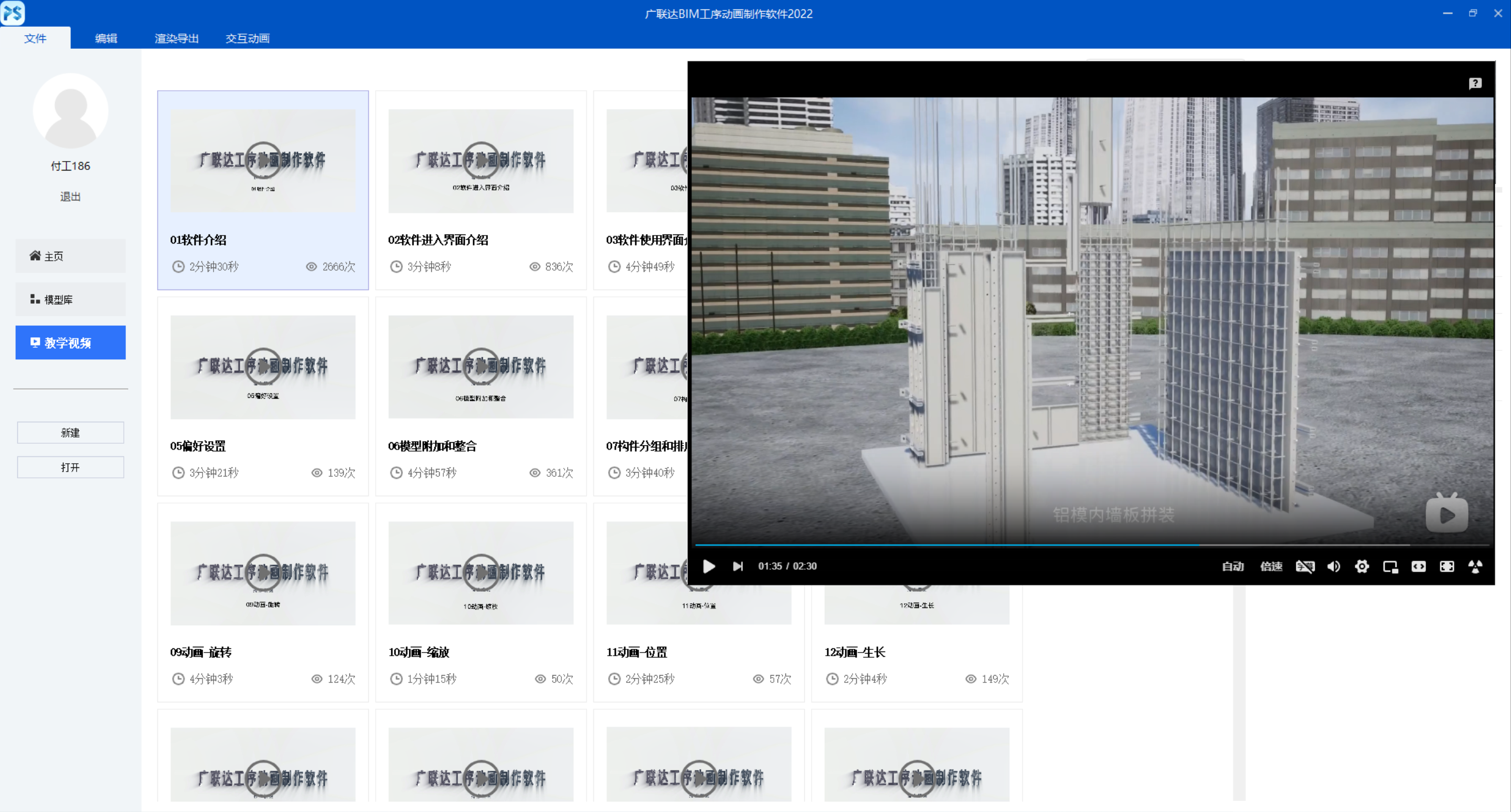Viewport: 1511px width, 812px height.
Task: Open the 文件 tab
Action: 35,38
